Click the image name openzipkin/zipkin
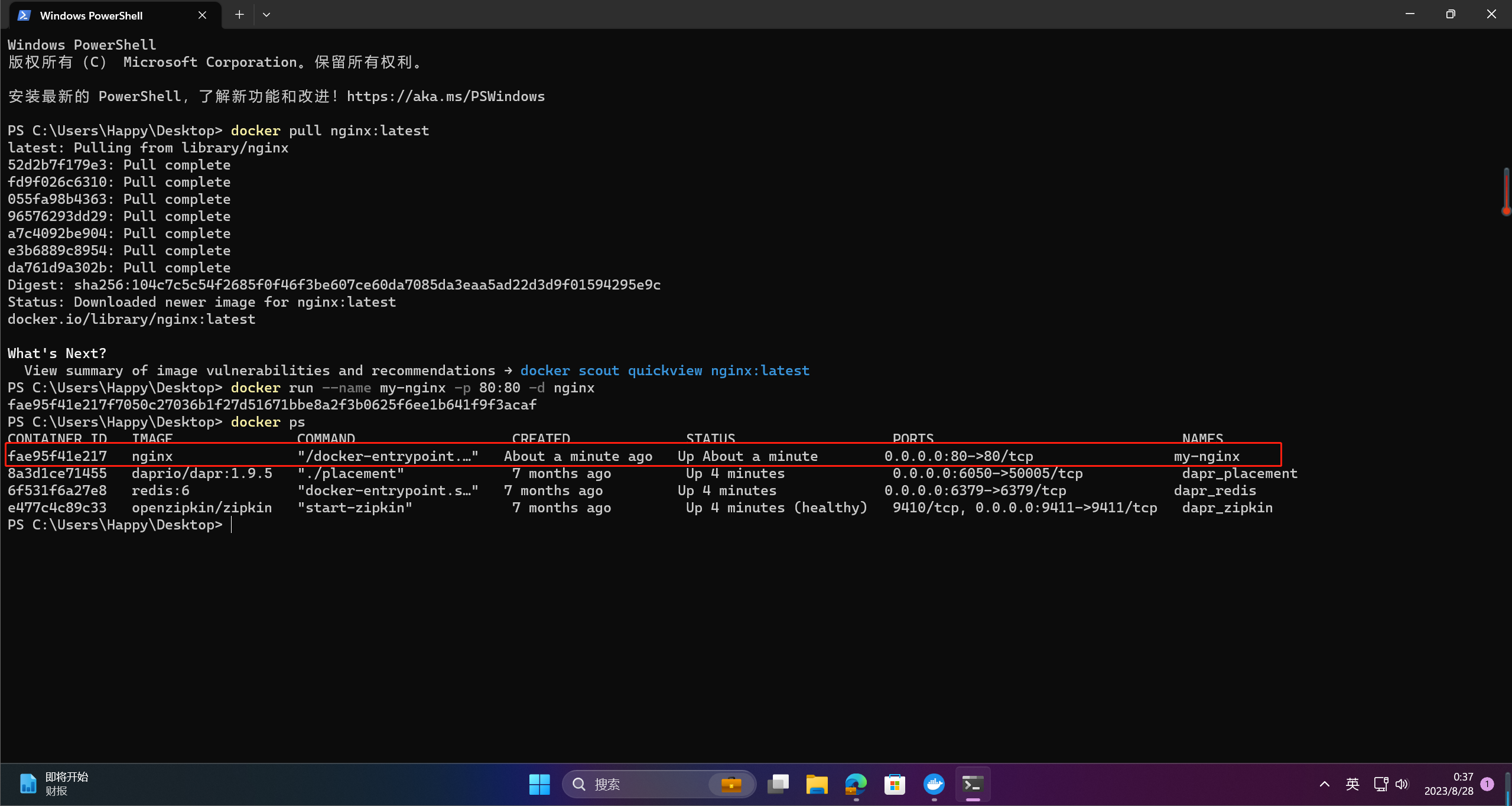The width and height of the screenshot is (1512, 806). click(202, 508)
